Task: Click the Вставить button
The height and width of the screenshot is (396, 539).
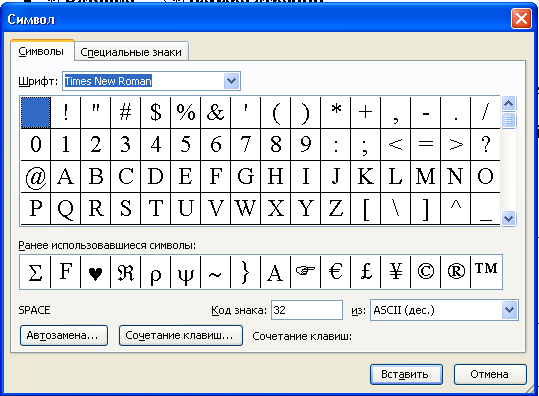Action: point(406,374)
